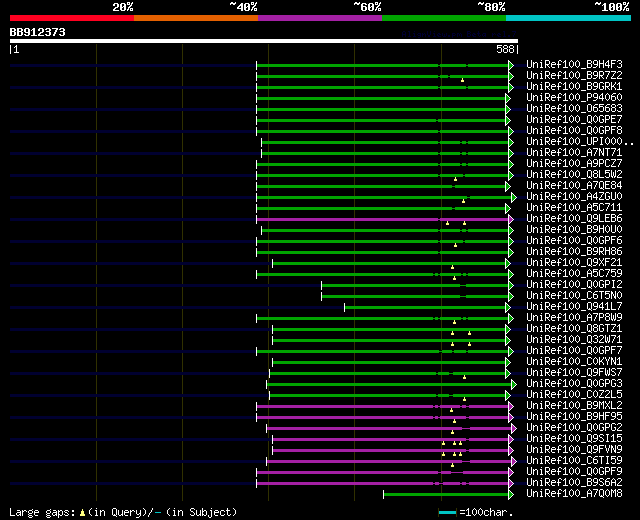
Task: Click the UniRef100_Q0GPF8 label
Action: pyautogui.click(x=574, y=131)
